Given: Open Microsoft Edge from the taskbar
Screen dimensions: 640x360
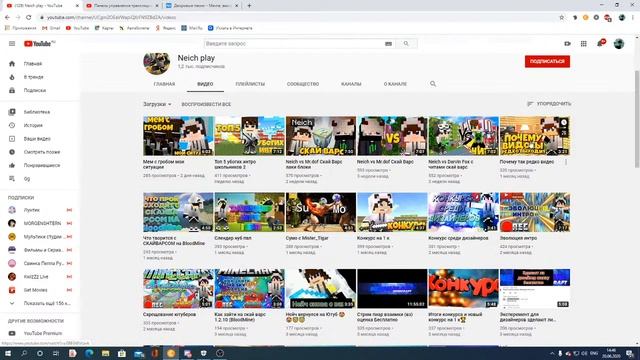Looking at the screenshot, I should point(89,353).
